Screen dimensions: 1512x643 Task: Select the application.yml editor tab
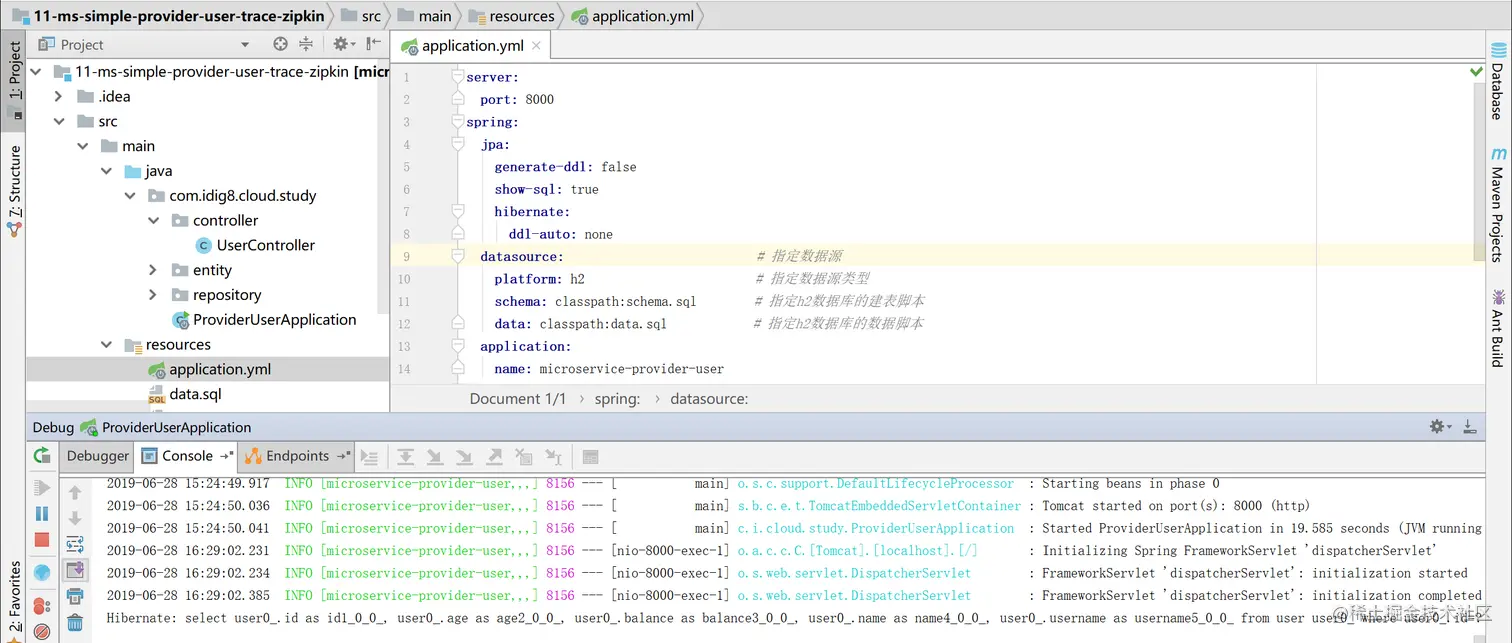472,46
